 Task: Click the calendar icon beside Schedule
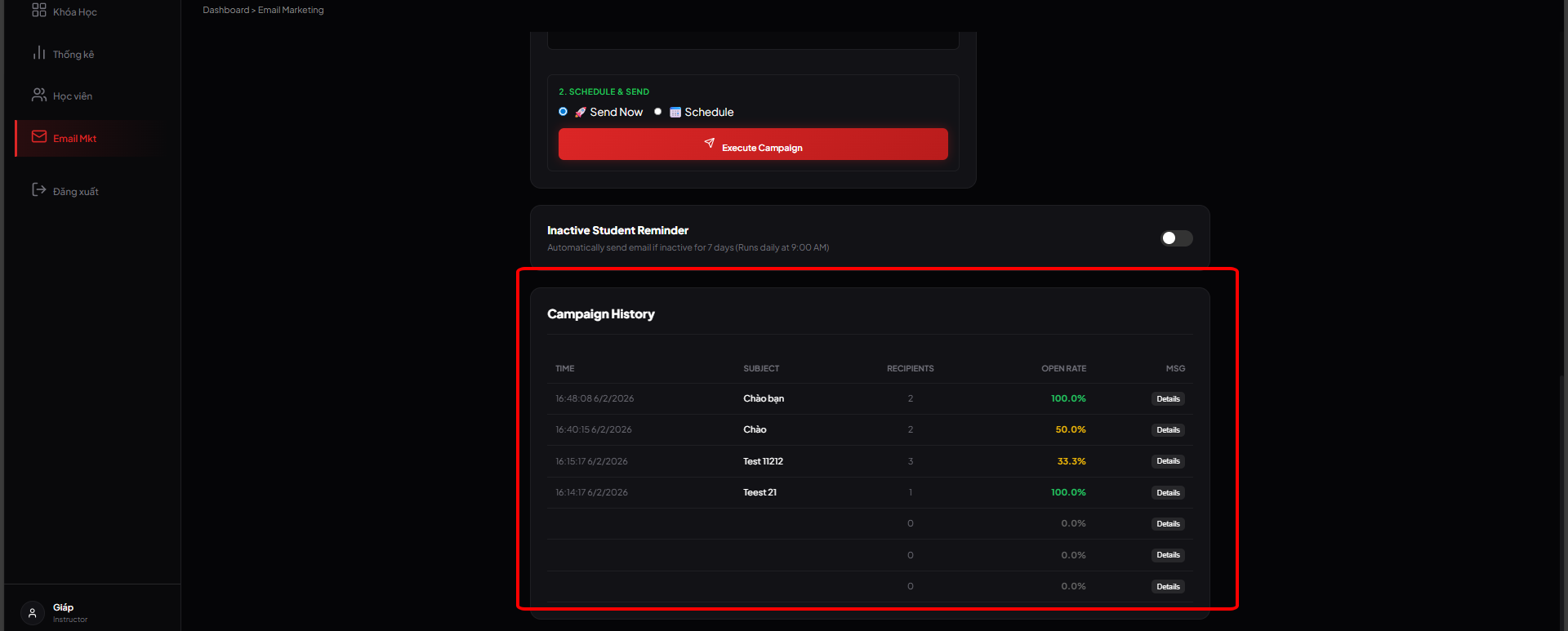coord(675,113)
